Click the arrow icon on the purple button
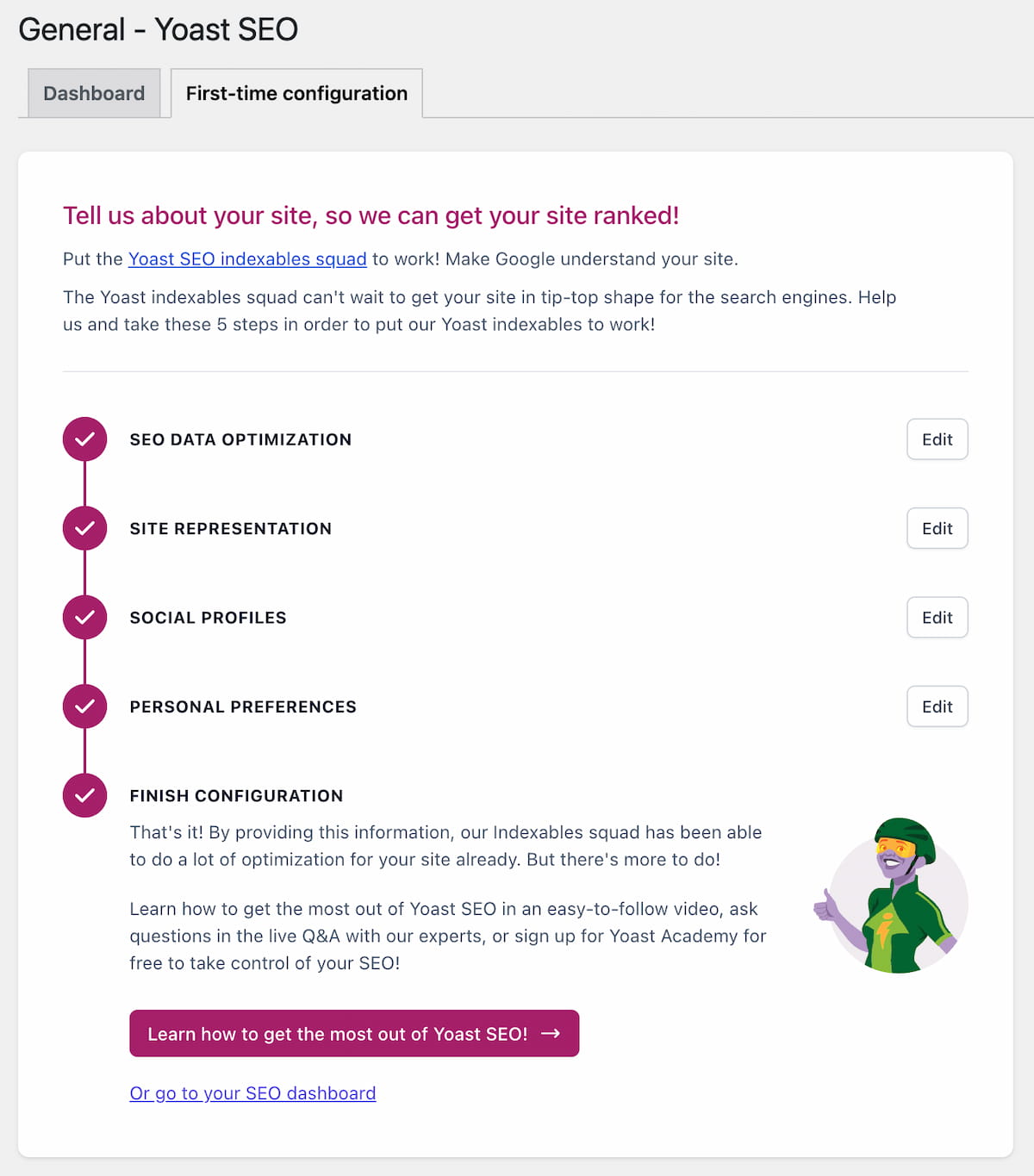The width and height of the screenshot is (1034, 1176). [551, 1033]
